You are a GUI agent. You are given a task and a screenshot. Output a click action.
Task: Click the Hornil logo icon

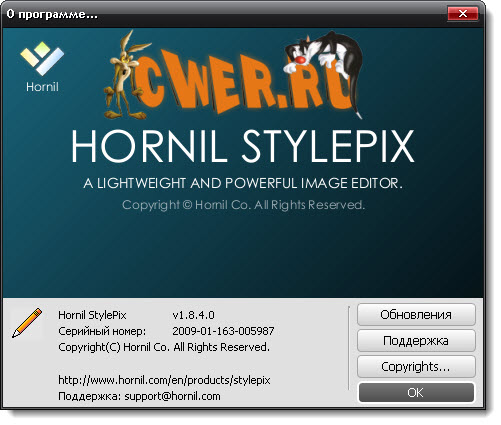(42, 59)
